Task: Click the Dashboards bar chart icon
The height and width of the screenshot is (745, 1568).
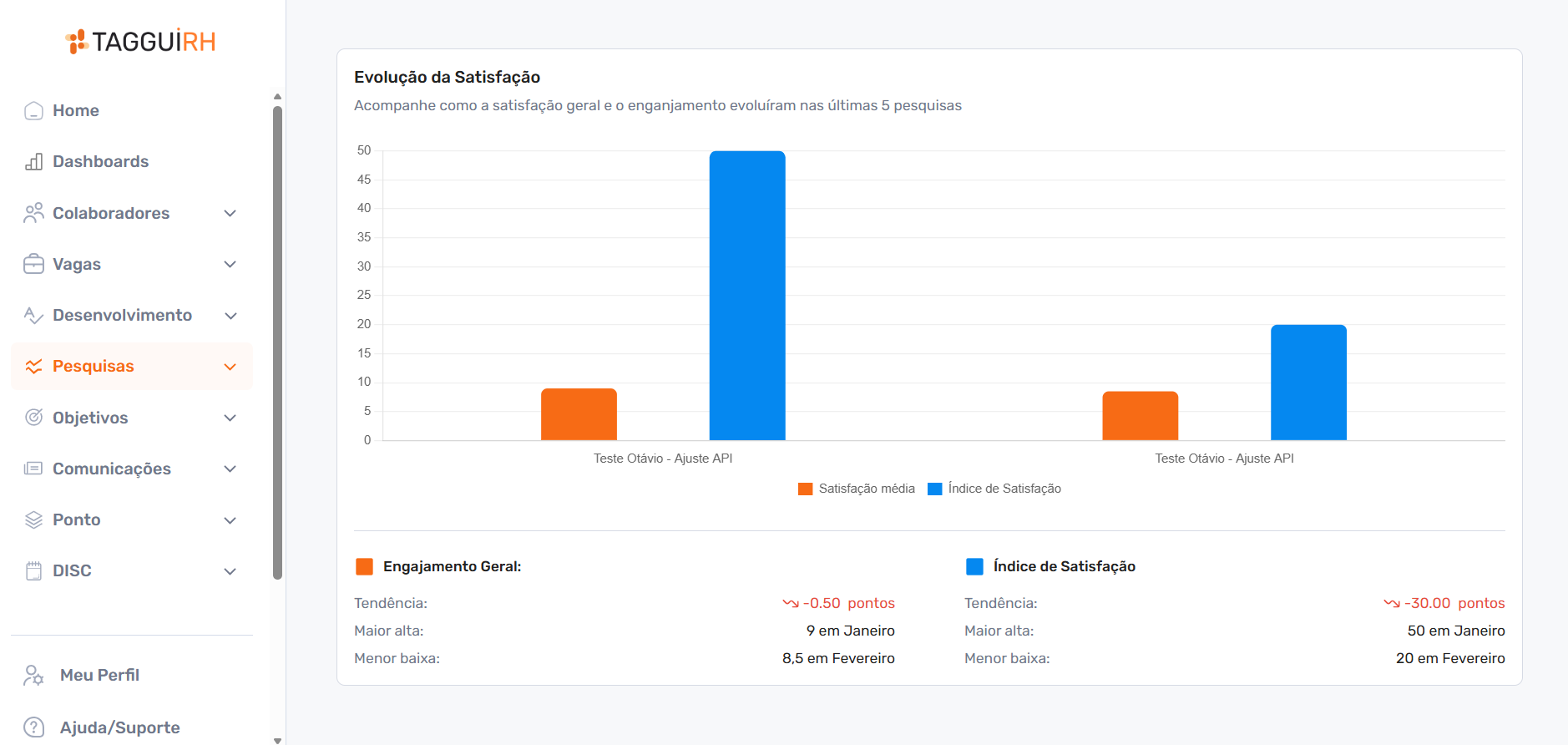Action: click(x=33, y=161)
